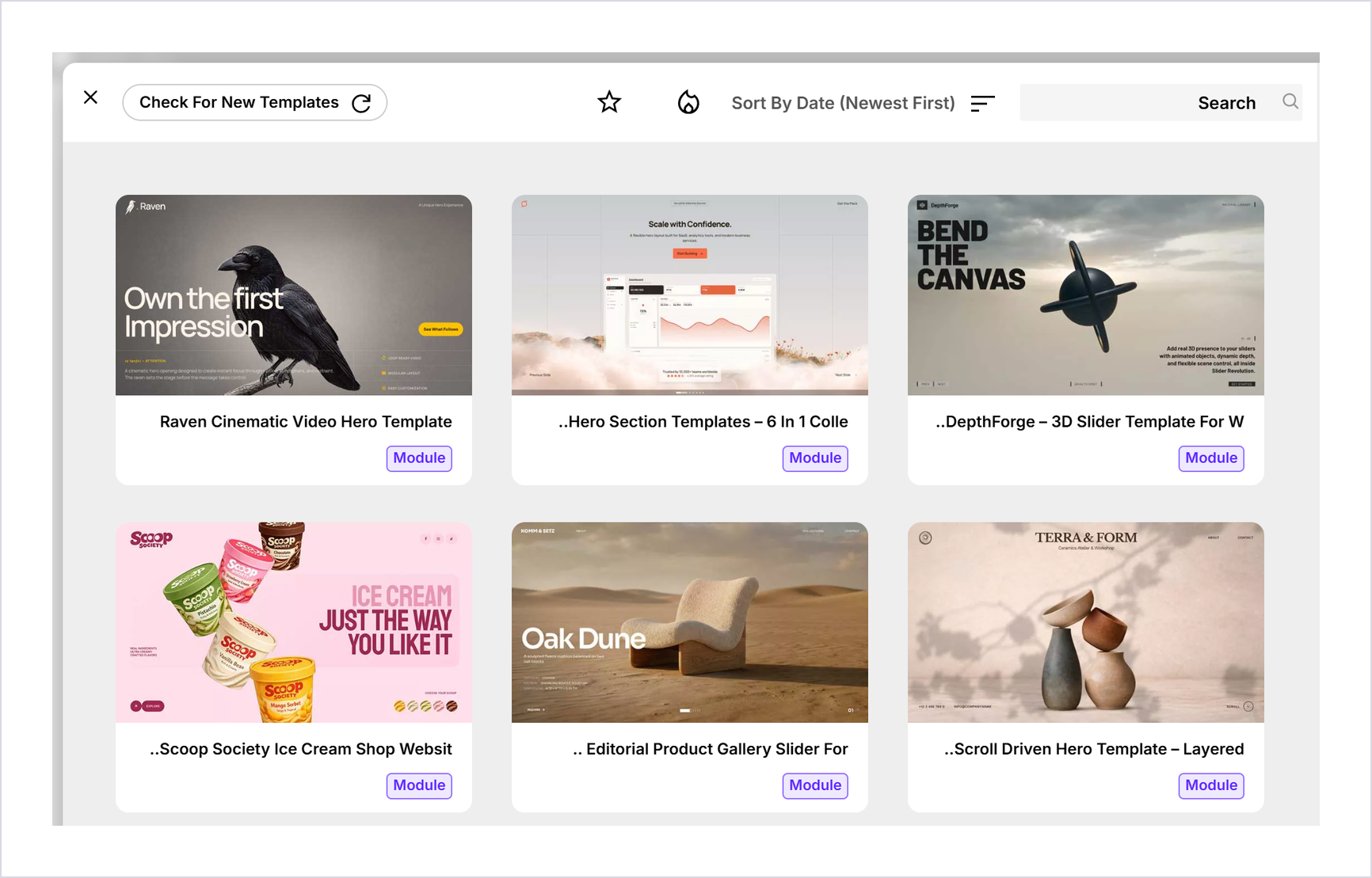Image resolution: width=1372 pixels, height=878 pixels.
Task: Click Scoop Society Ice Cream Shop title
Action: [301, 749]
